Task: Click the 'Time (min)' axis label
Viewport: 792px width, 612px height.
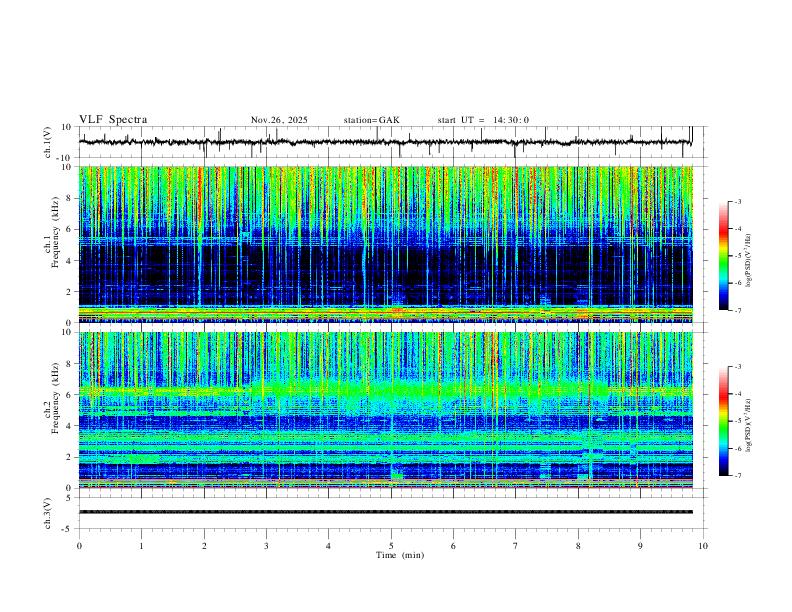Action: click(x=400, y=555)
